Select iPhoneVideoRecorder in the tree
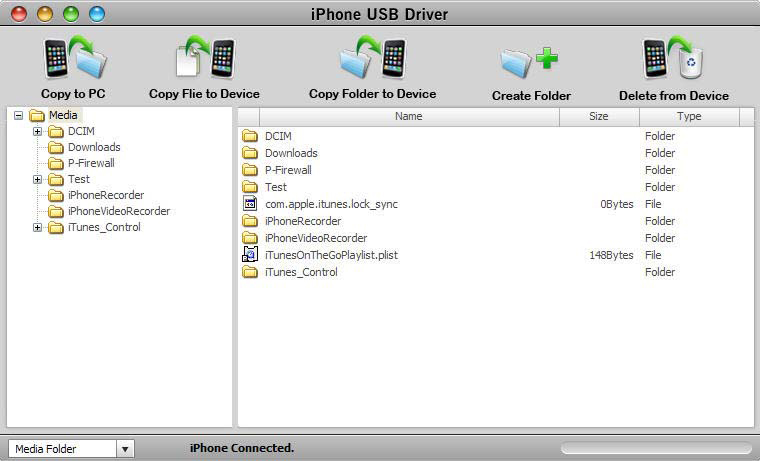This screenshot has height=461, width=760. click(118, 211)
